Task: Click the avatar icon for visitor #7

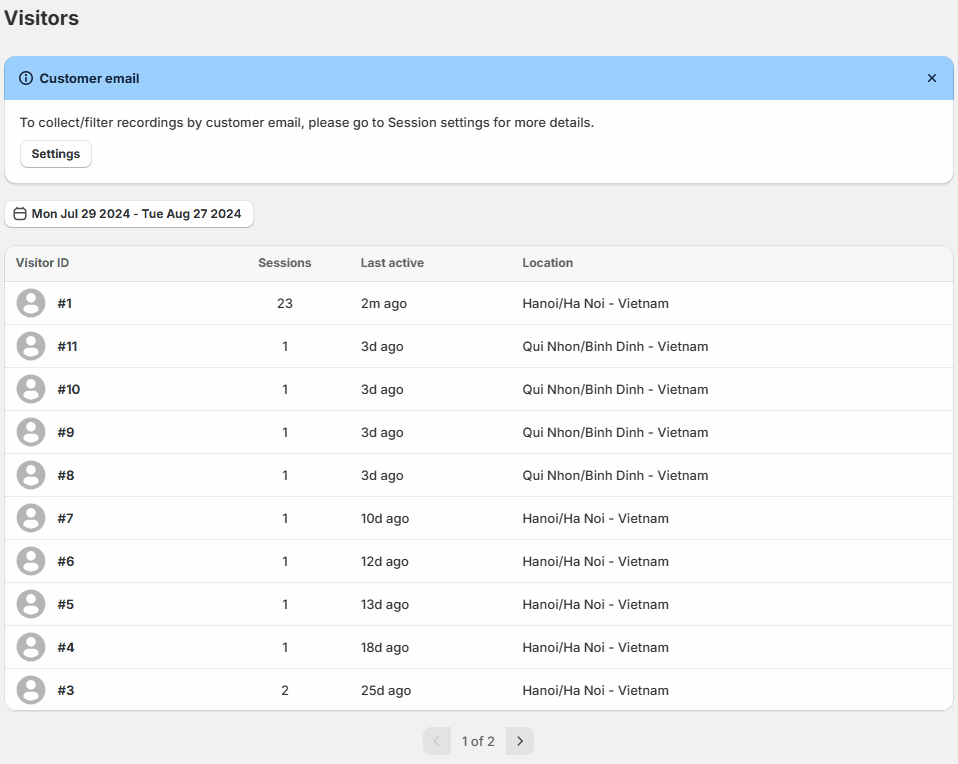Action: coord(31,518)
